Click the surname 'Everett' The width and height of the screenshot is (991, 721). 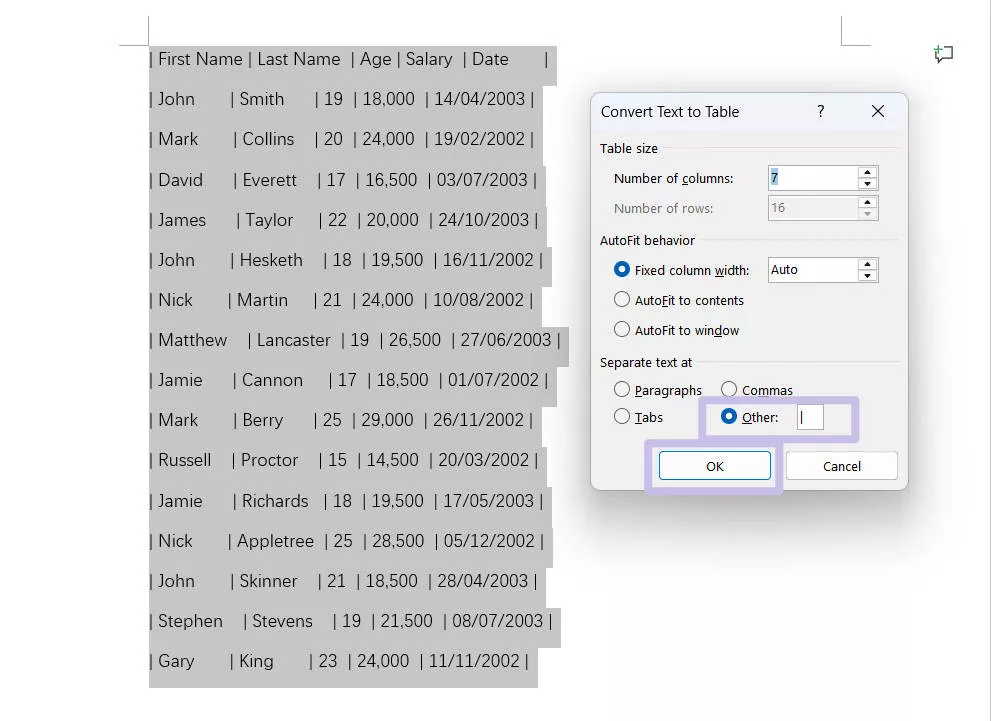[x=269, y=180]
